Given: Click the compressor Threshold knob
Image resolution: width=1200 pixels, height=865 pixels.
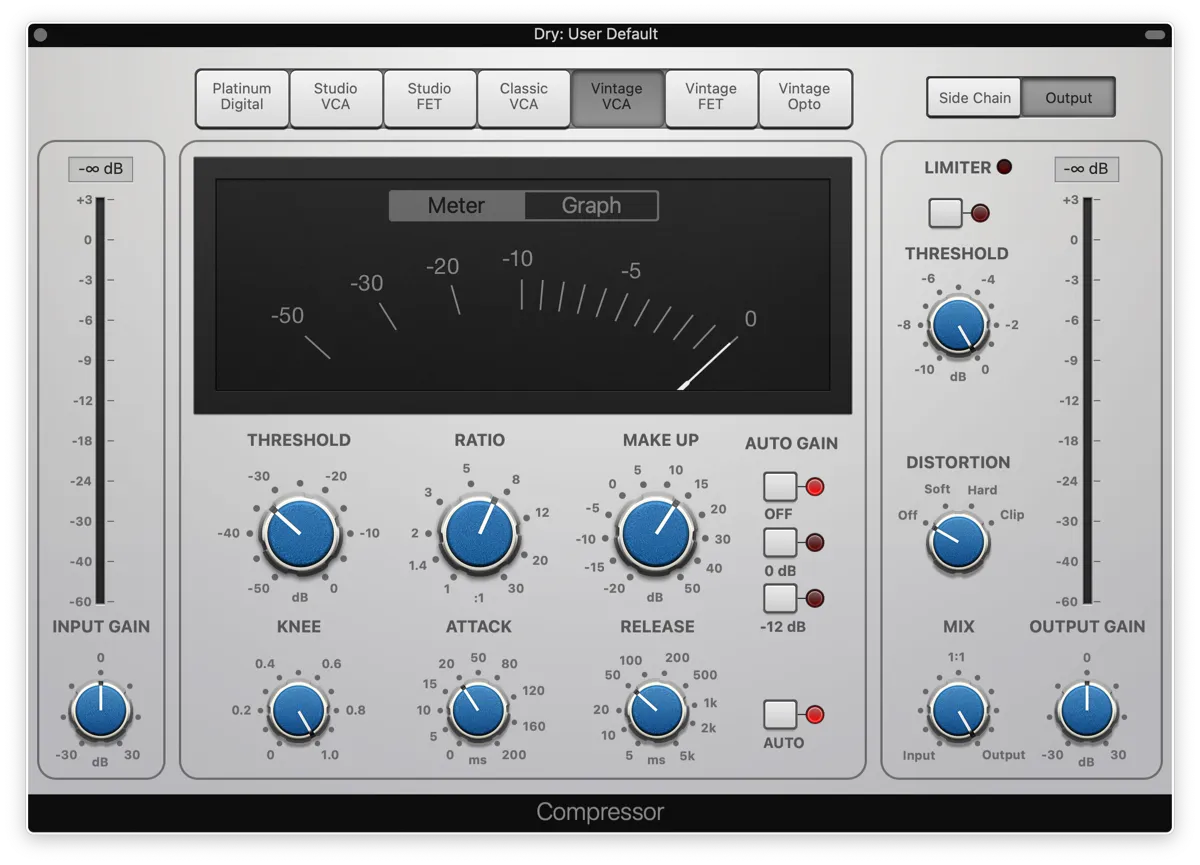Looking at the screenshot, I should tap(300, 534).
